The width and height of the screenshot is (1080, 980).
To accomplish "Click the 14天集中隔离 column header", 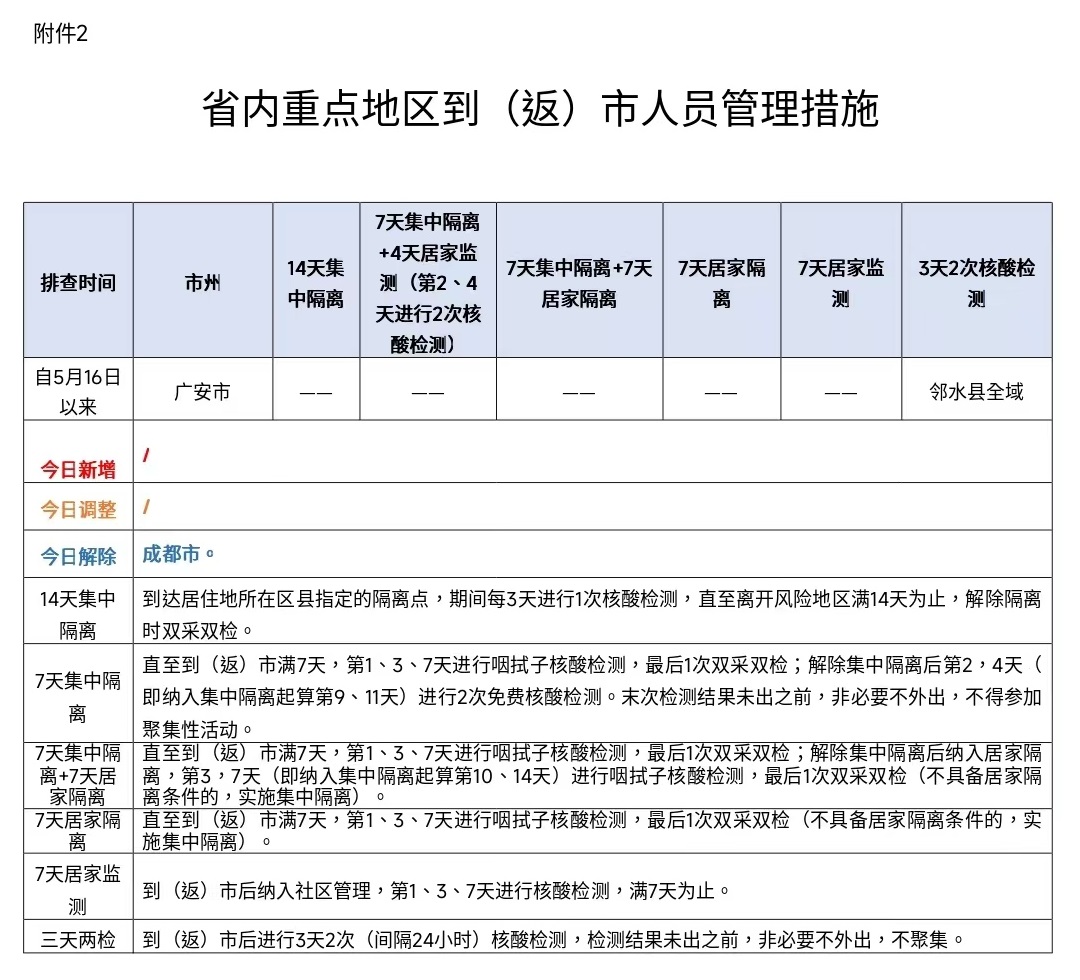I will point(315,283).
